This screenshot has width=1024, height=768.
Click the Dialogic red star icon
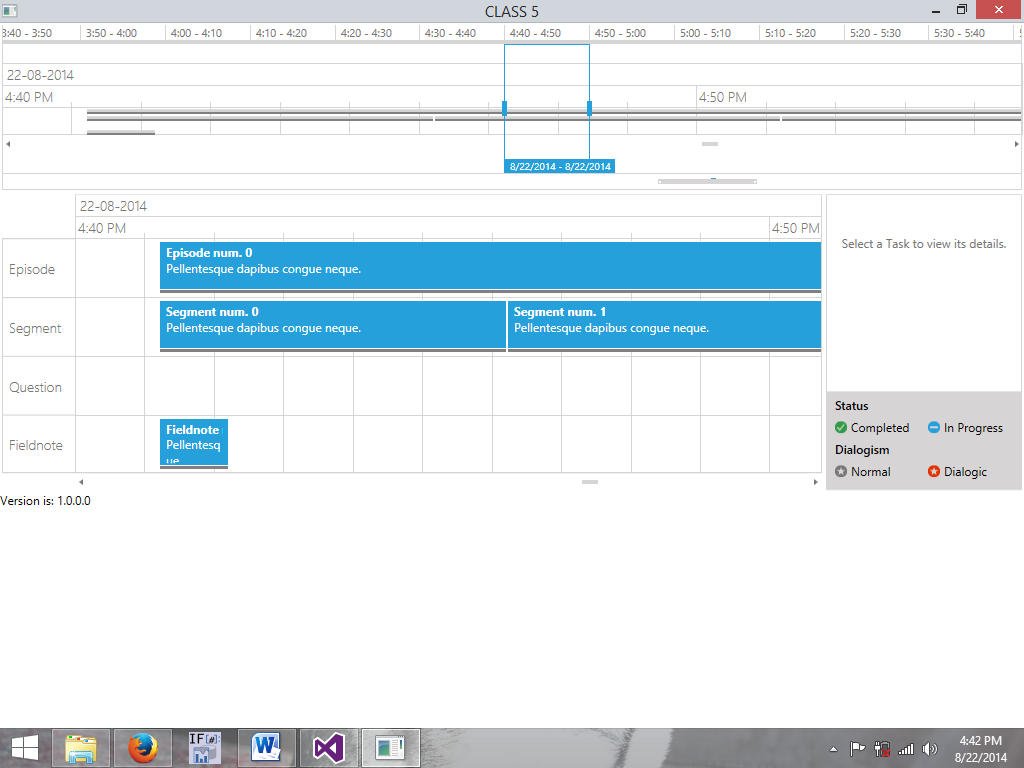tap(933, 472)
